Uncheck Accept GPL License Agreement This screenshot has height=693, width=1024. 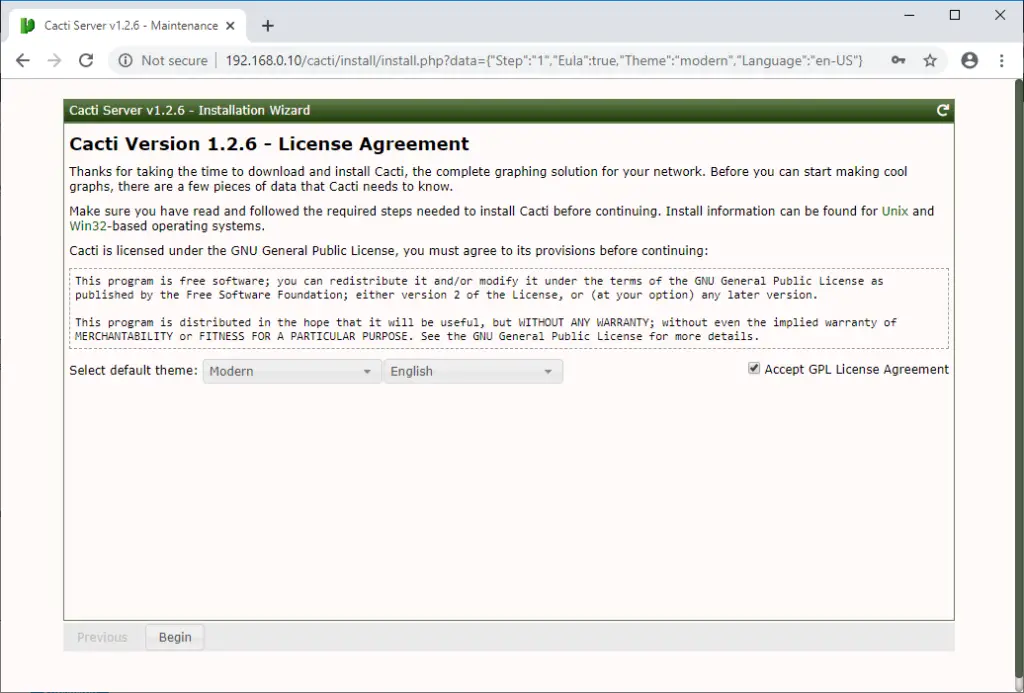(x=753, y=368)
